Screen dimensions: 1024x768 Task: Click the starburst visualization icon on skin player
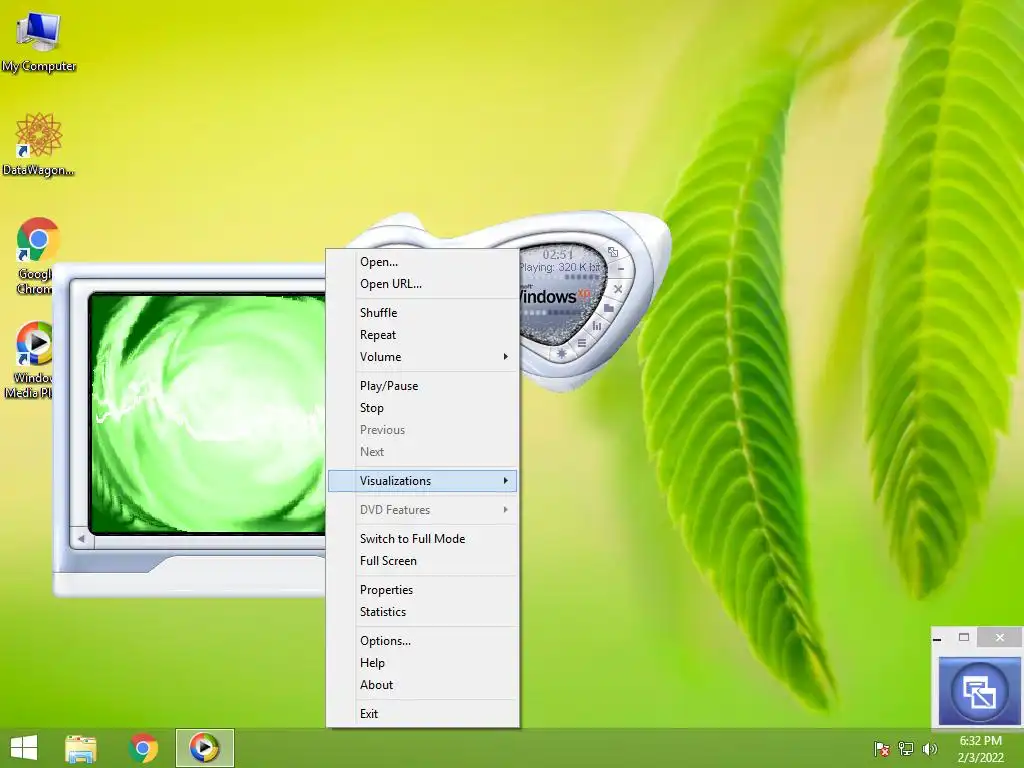pos(561,353)
